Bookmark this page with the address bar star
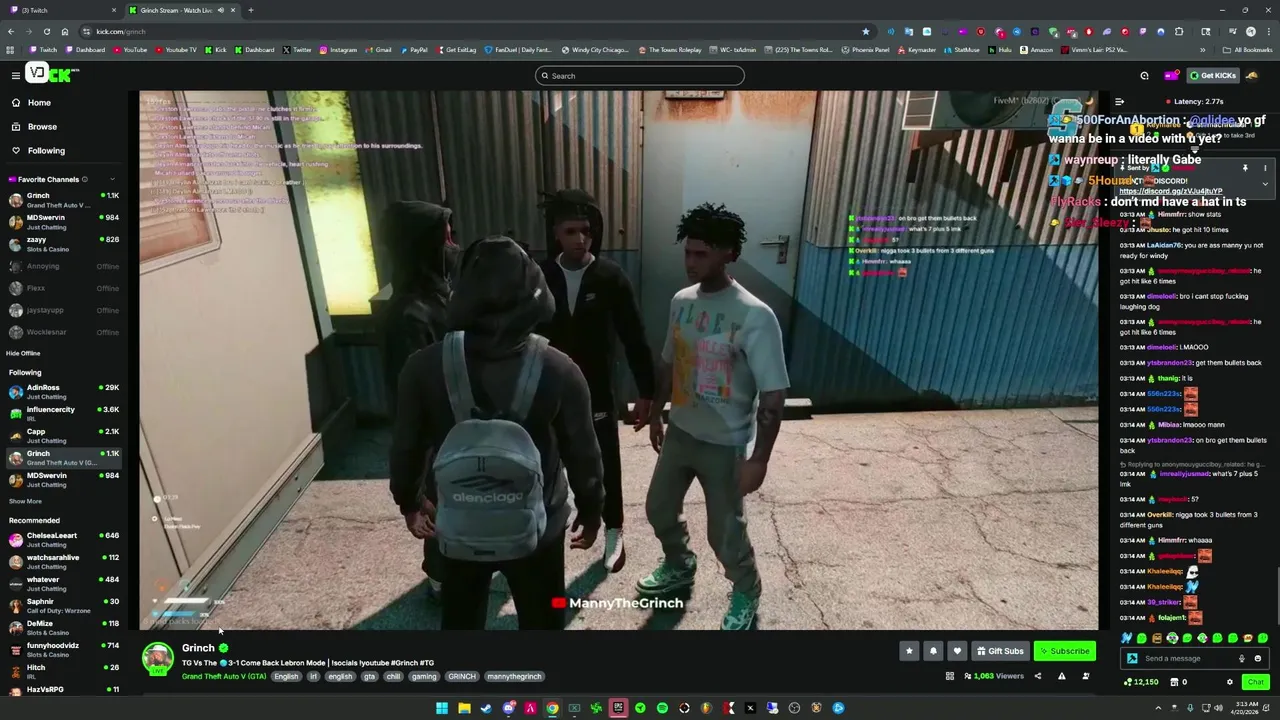 tap(865, 31)
